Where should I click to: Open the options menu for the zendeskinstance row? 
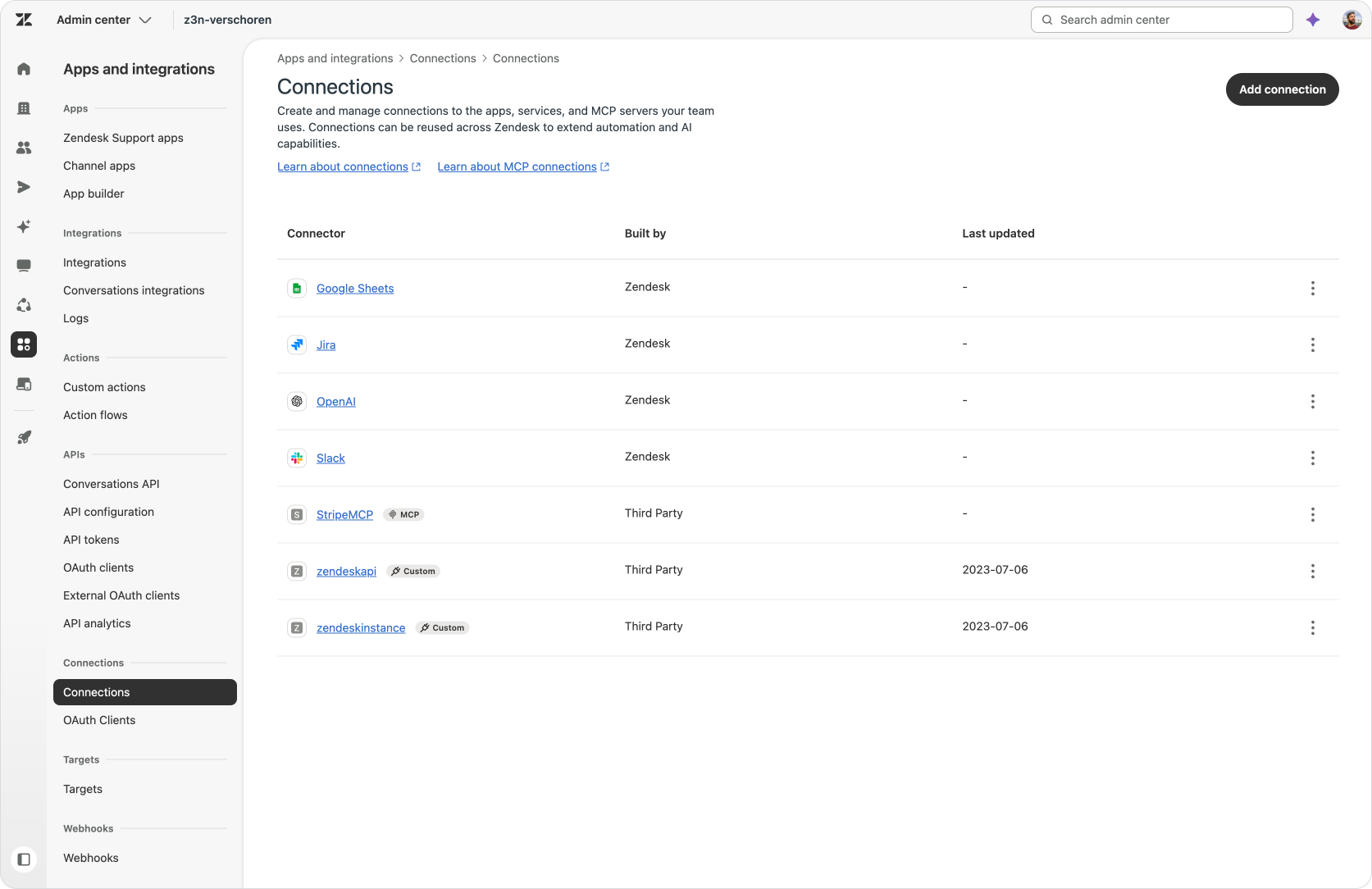click(x=1312, y=627)
